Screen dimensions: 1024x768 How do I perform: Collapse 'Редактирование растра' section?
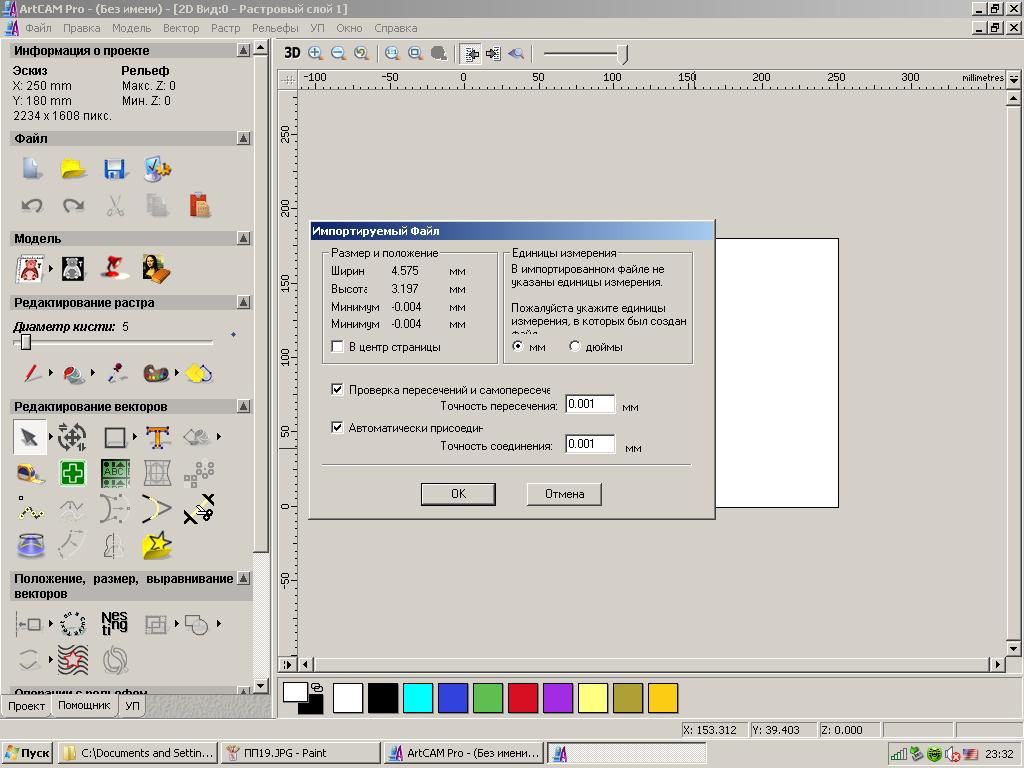click(244, 302)
